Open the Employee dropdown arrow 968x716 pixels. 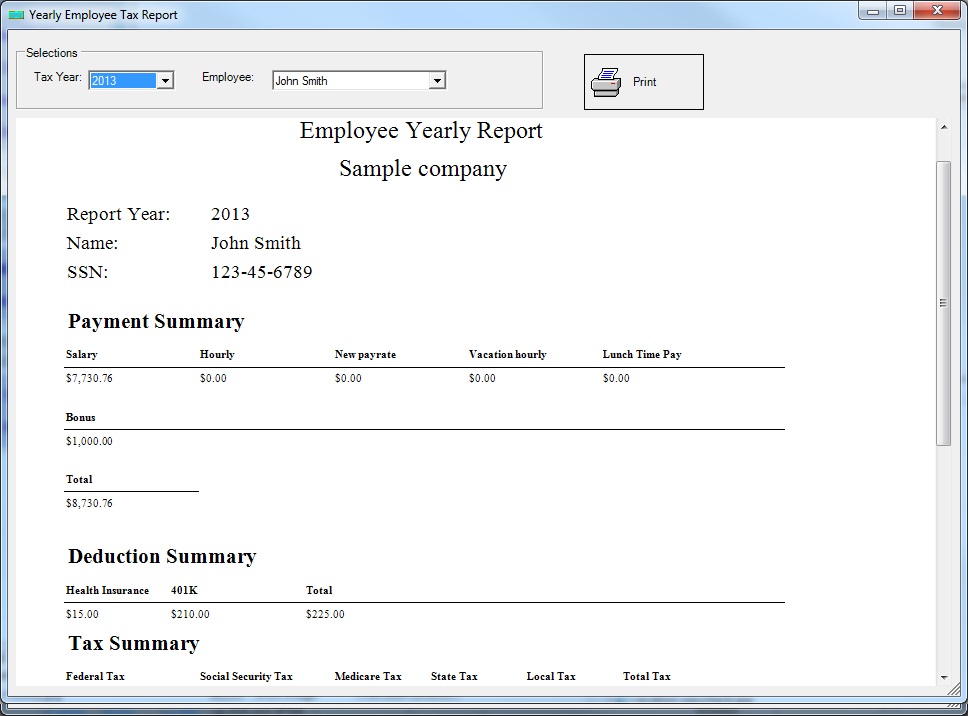437,81
